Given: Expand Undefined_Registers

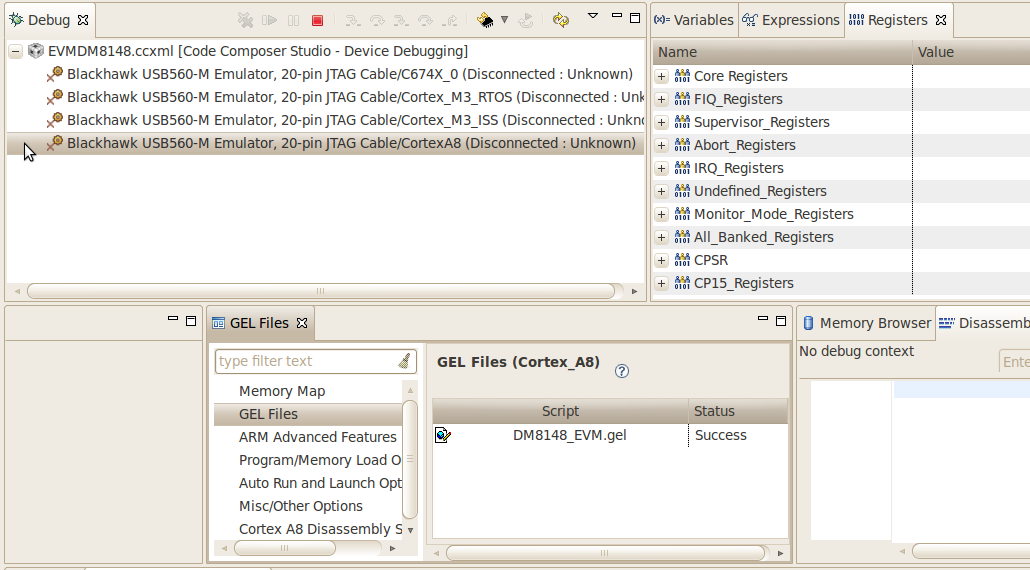Looking at the screenshot, I should [x=661, y=191].
